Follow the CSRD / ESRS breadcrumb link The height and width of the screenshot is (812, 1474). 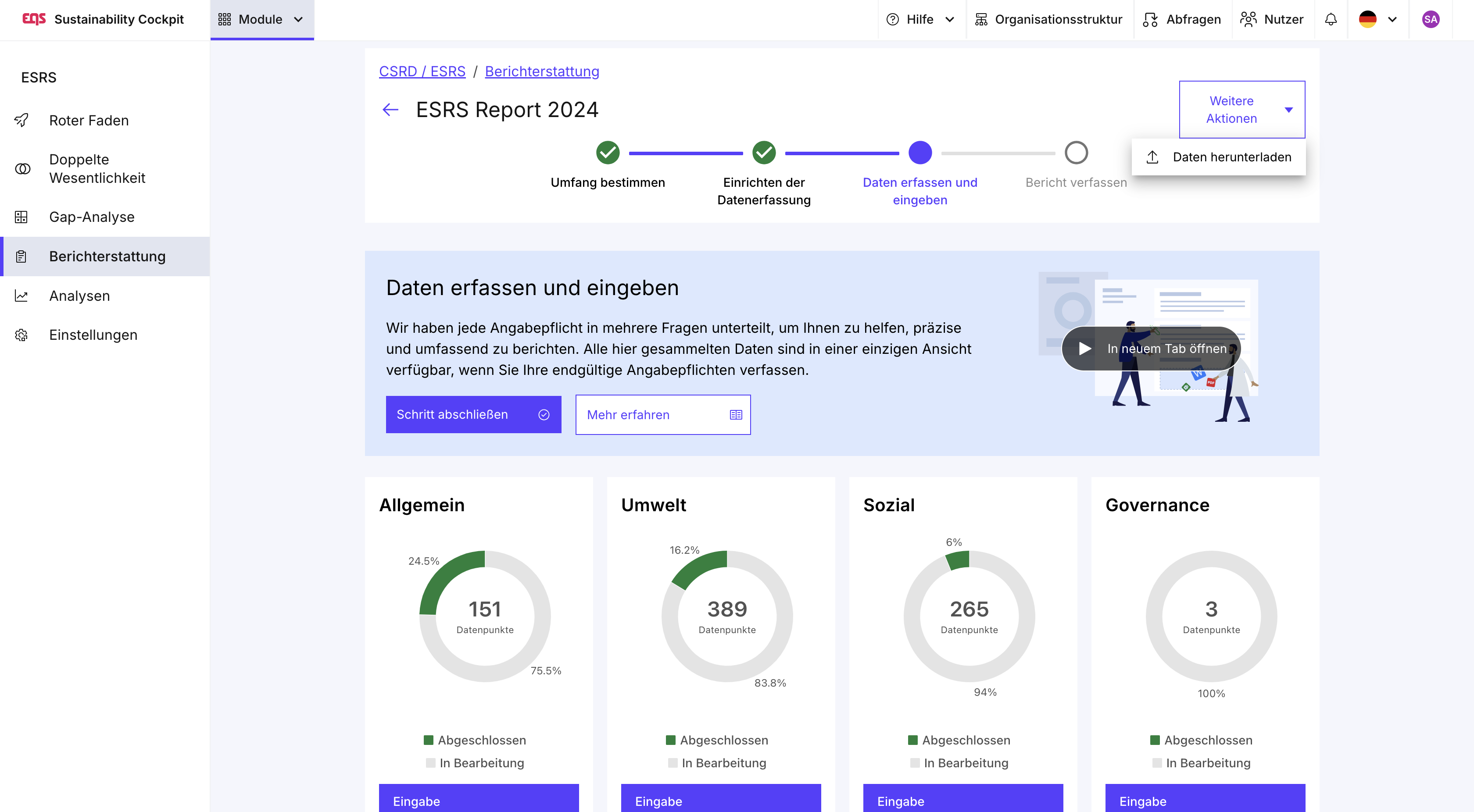[x=422, y=71]
